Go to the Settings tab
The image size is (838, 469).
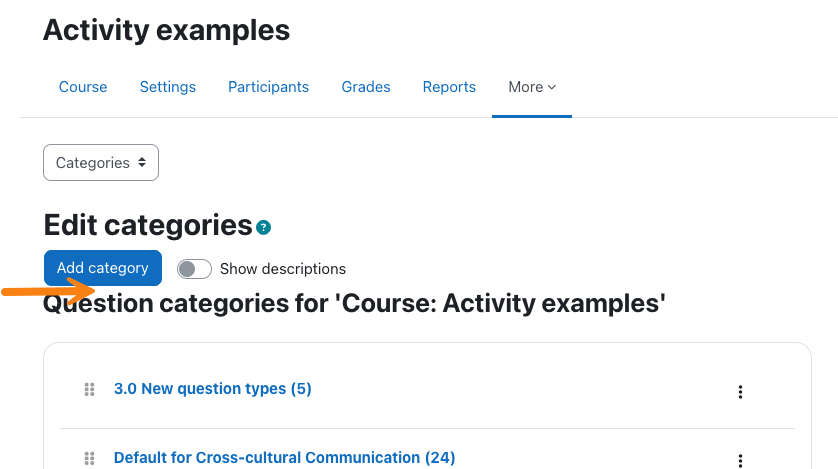point(168,87)
